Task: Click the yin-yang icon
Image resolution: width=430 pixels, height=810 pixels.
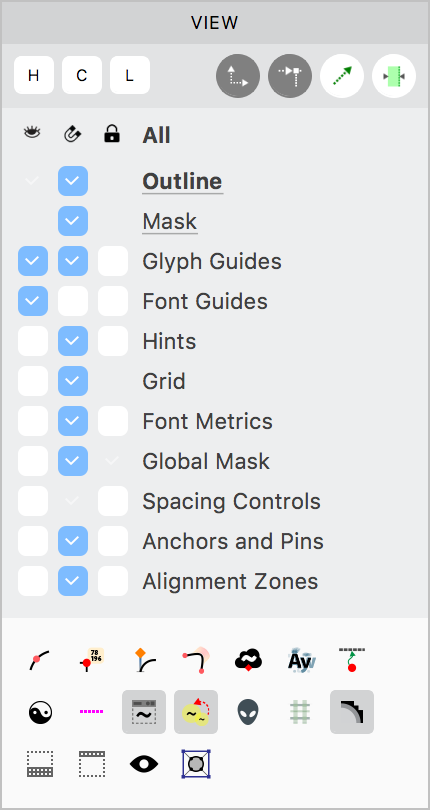Action: pos(40,712)
